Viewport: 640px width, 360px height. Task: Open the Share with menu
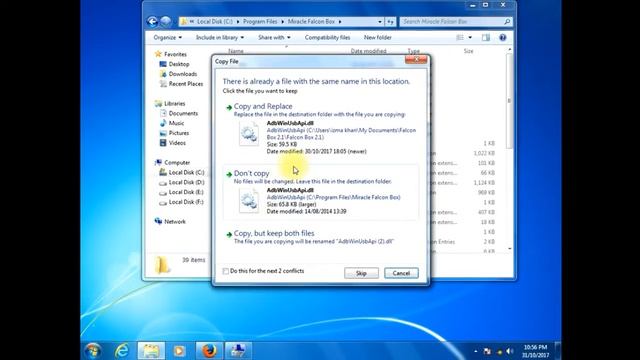pos(274,38)
